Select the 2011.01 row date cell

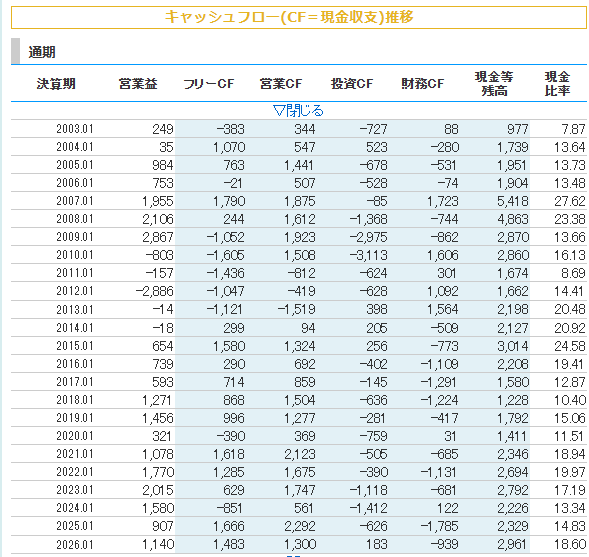click(x=74, y=273)
